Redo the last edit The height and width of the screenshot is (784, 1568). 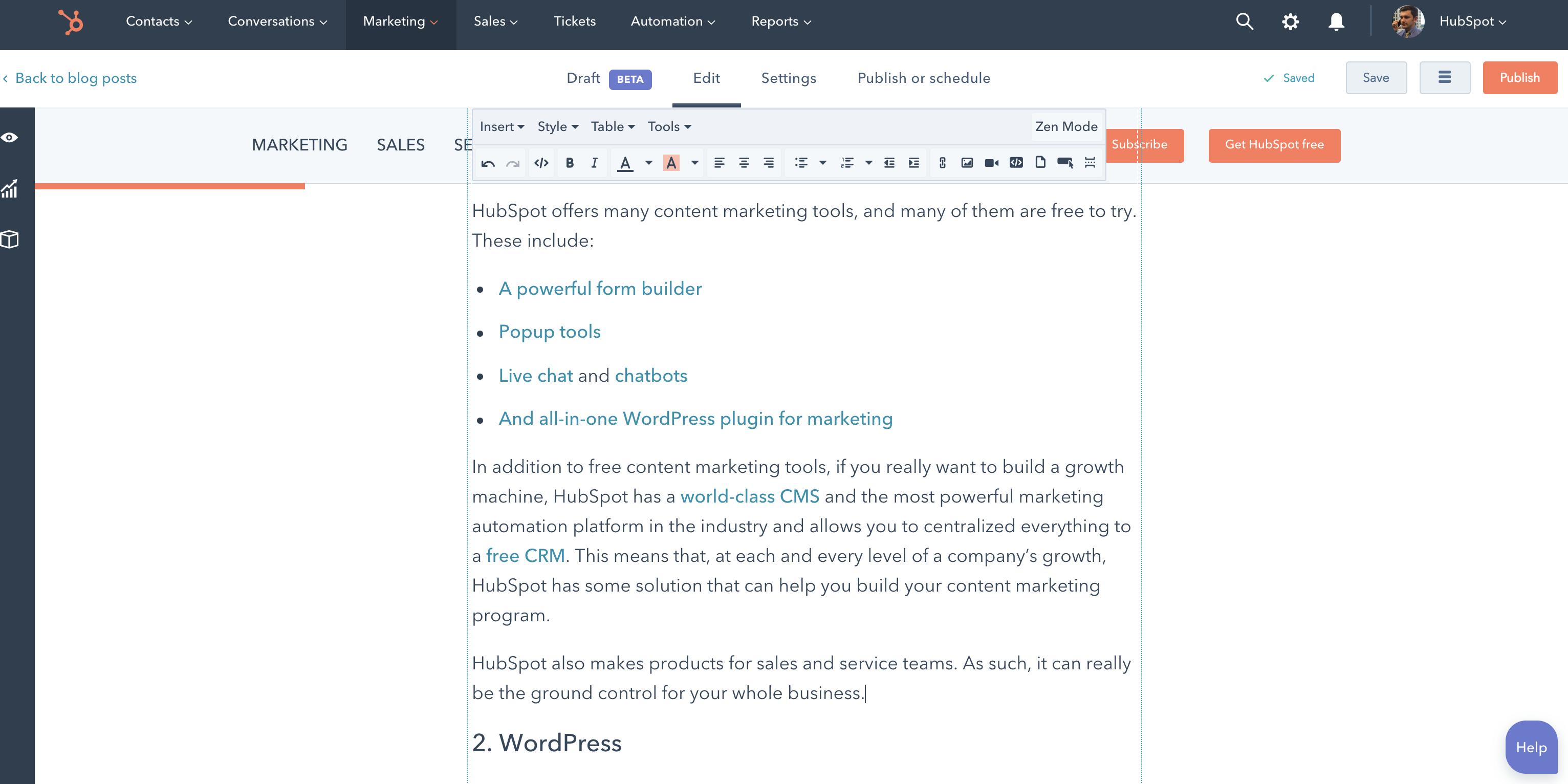click(513, 163)
